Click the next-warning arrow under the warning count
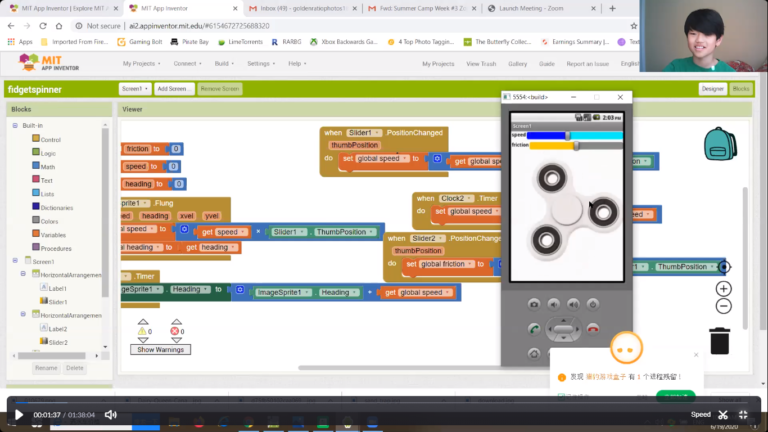The width and height of the screenshot is (768, 432). pos(143,340)
